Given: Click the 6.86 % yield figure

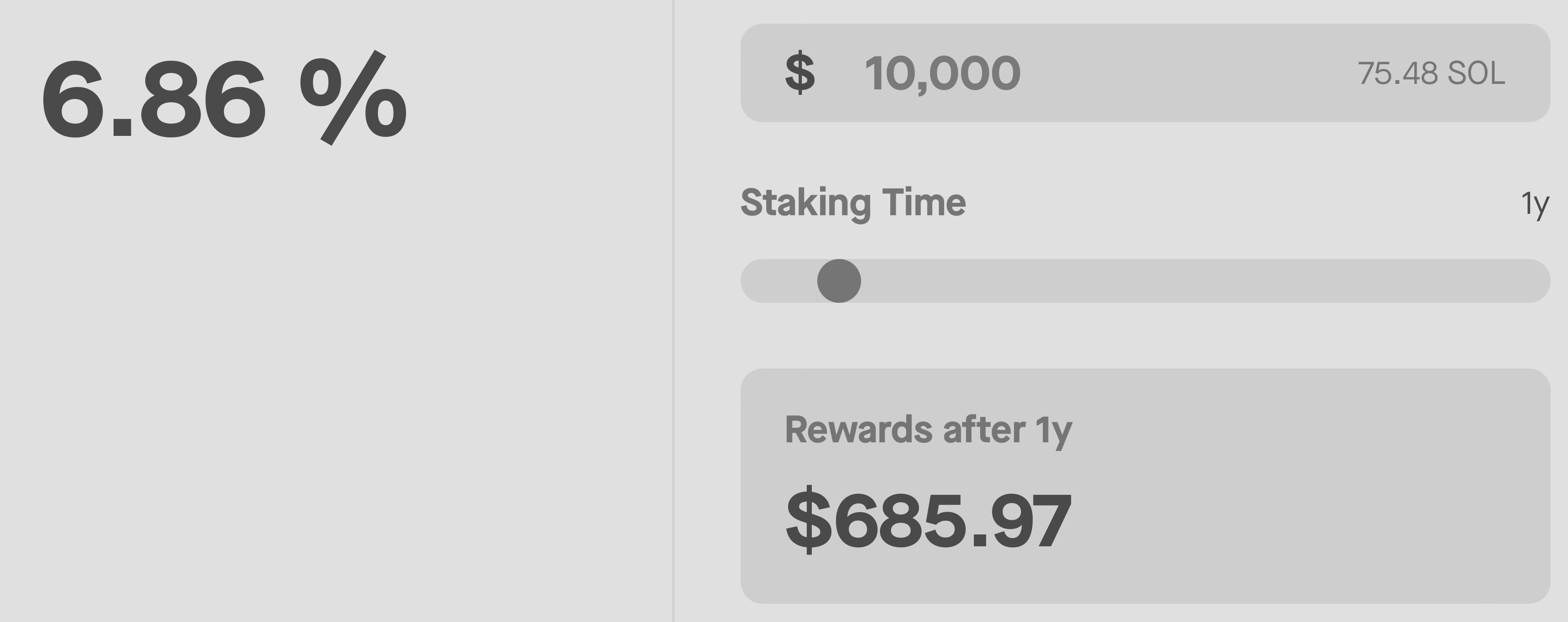Looking at the screenshot, I should coord(224,98).
